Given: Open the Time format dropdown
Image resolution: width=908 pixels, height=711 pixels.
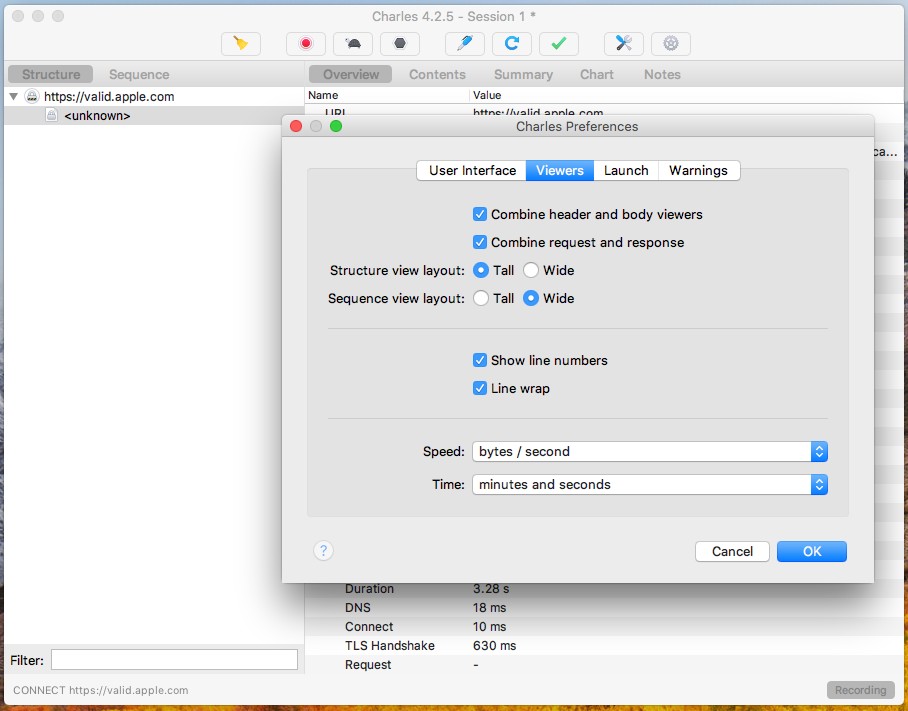Looking at the screenshot, I should tap(650, 485).
